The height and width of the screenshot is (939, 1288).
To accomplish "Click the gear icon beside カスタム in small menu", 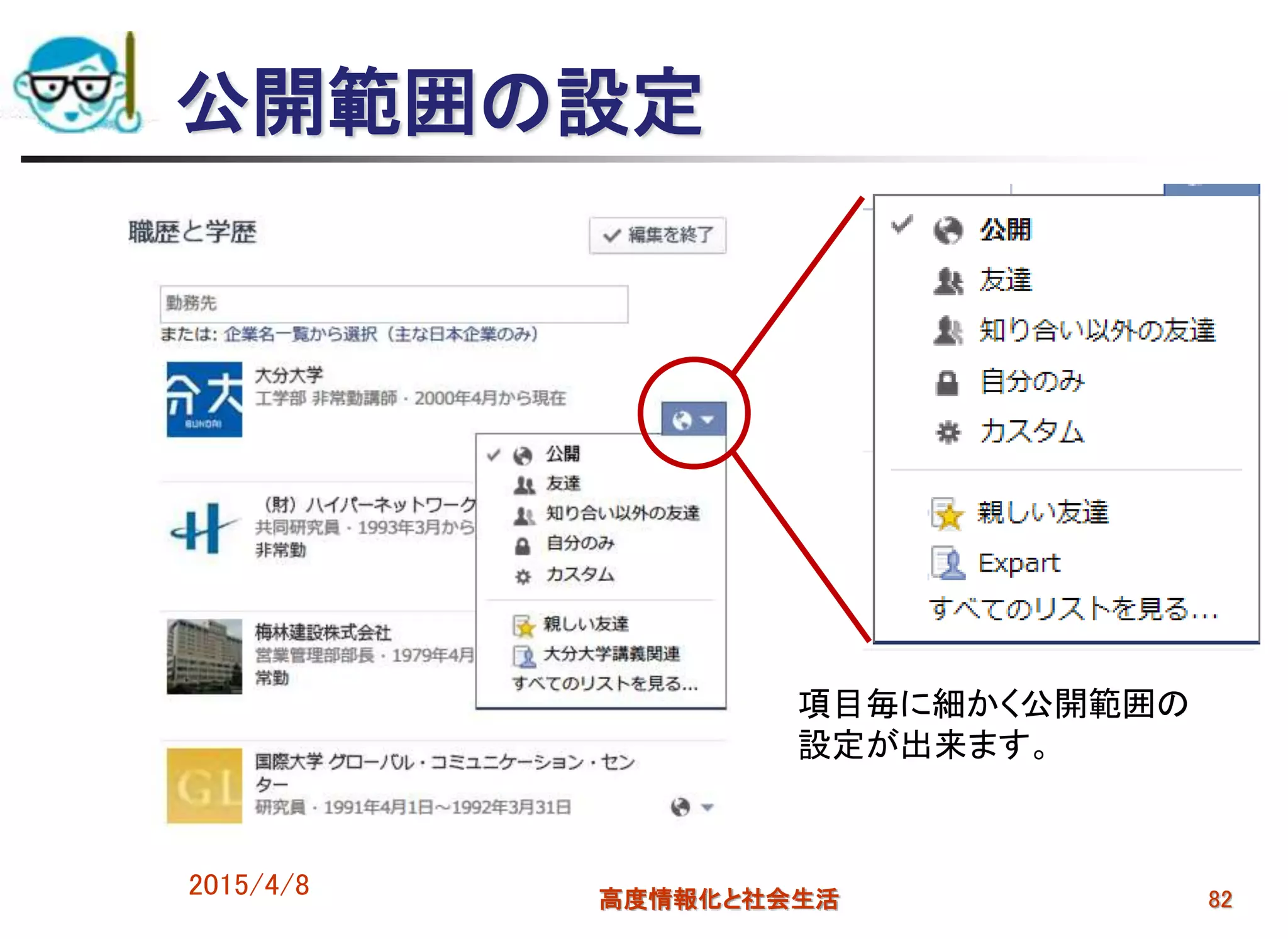I will 523,577.
